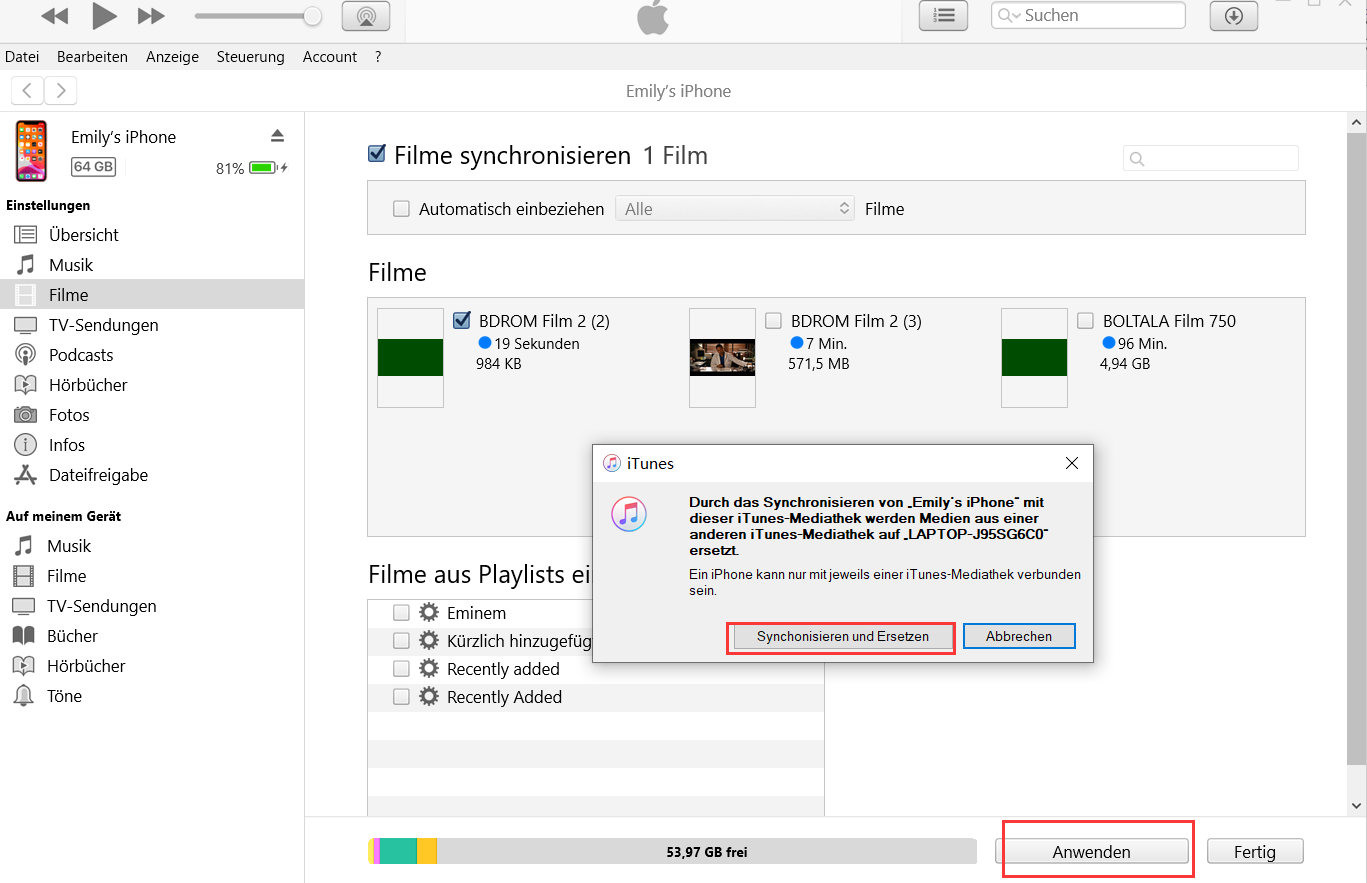Open the Anzeige menu

(172, 57)
